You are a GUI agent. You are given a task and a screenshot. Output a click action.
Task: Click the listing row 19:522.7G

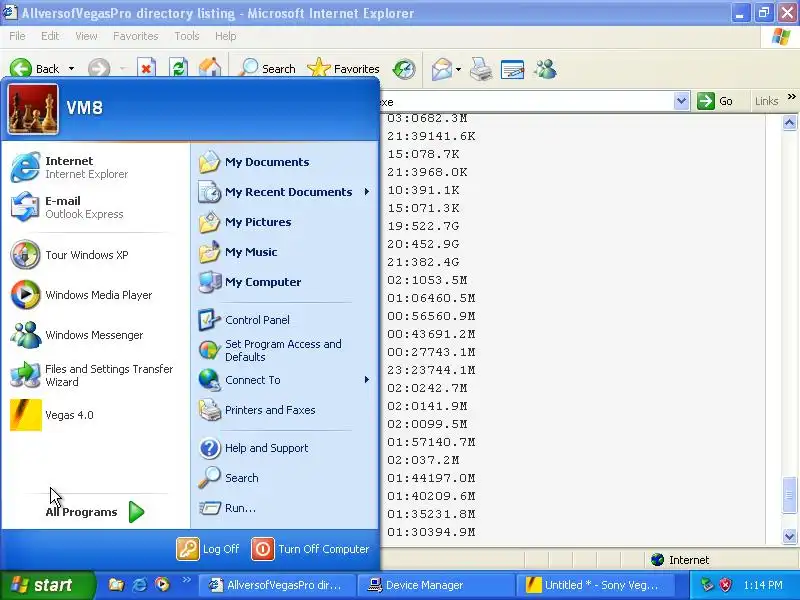coord(423,226)
